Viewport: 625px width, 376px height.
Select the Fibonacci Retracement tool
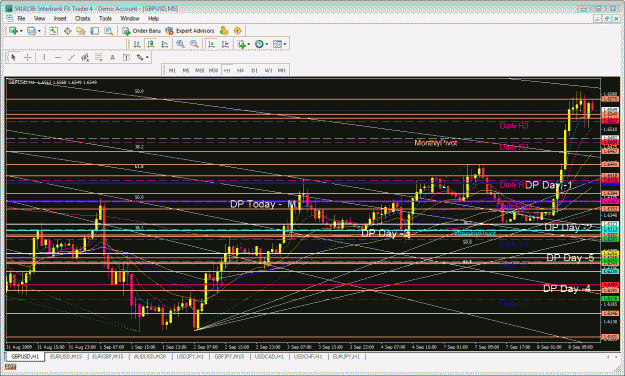(x=98, y=57)
